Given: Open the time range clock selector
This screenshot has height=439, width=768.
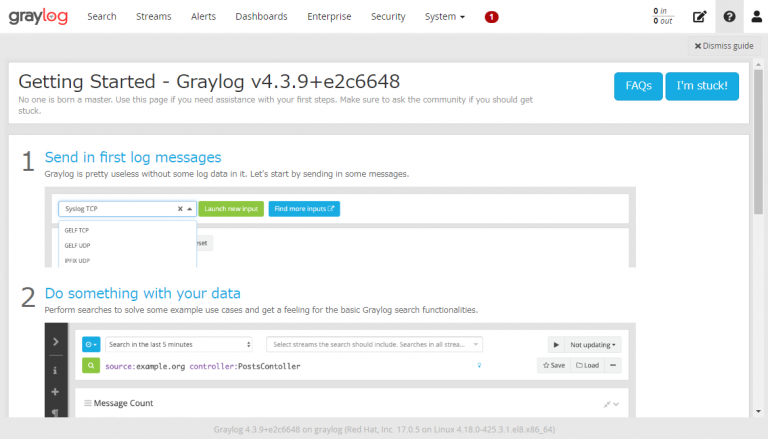Looking at the screenshot, I should pos(91,344).
